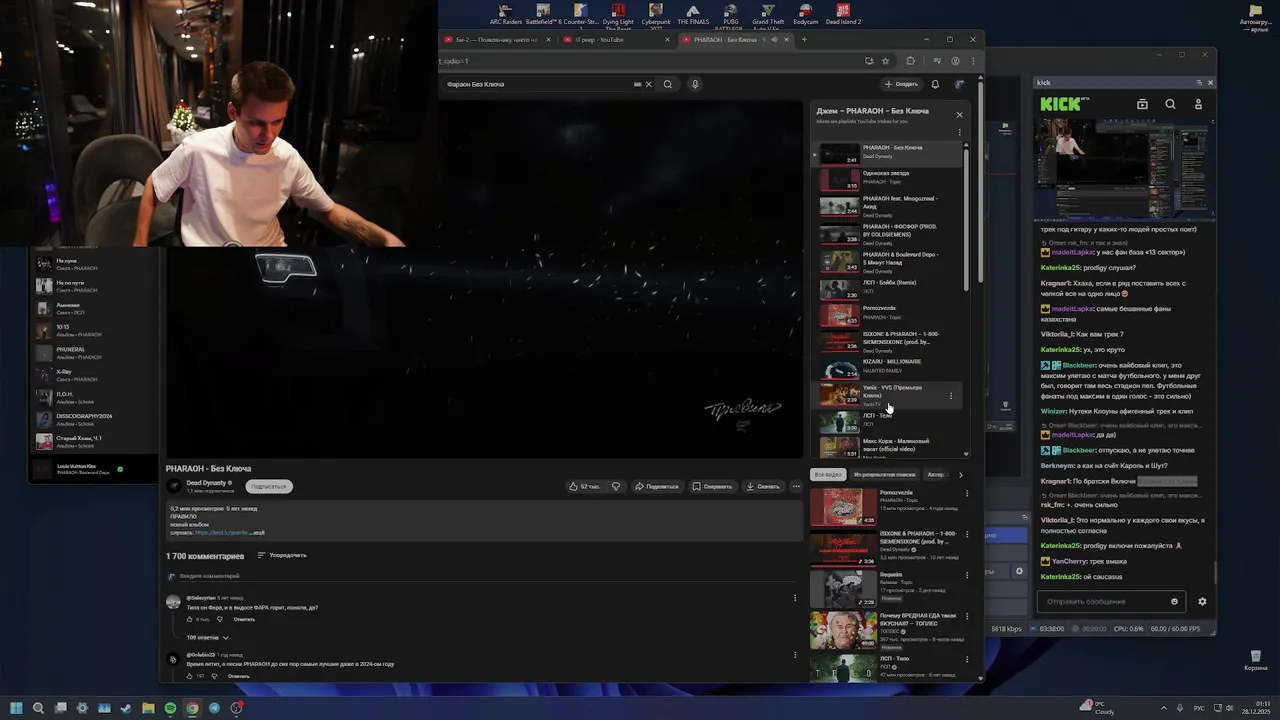
Task: Open YouTube notifications bell
Action: pyautogui.click(x=935, y=84)
